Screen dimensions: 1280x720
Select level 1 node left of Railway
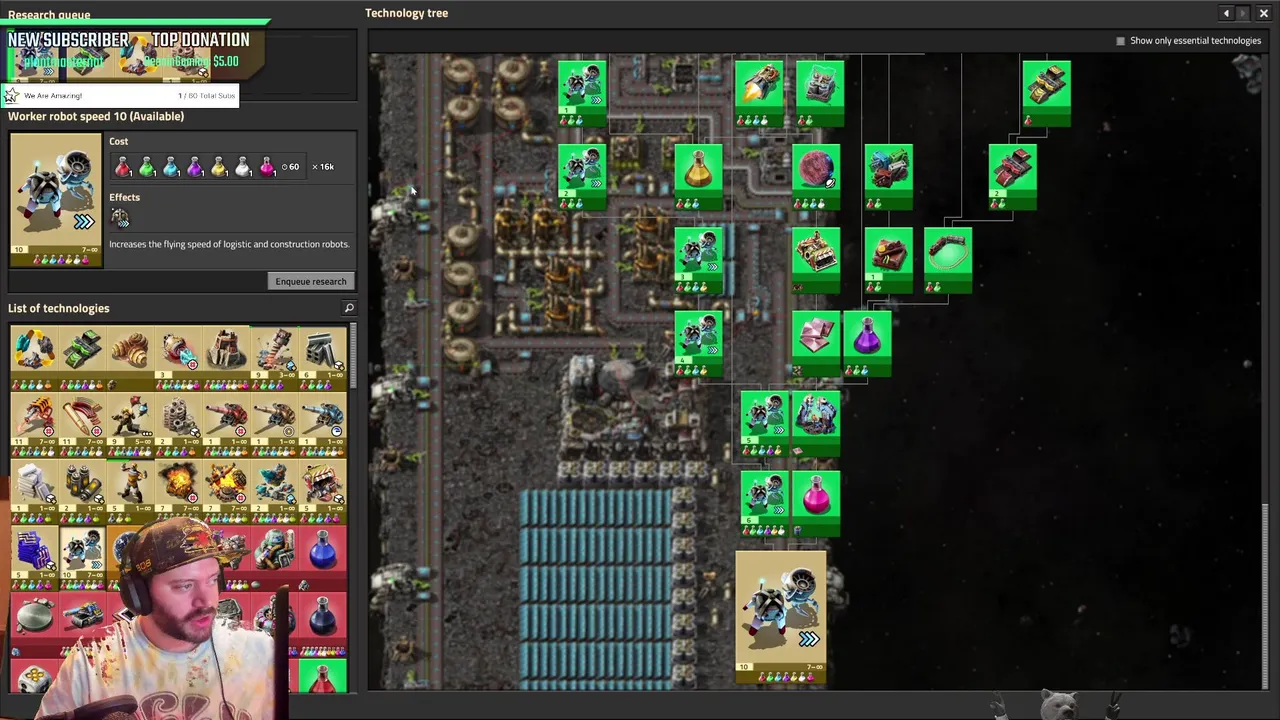click(x=889, y=261)
